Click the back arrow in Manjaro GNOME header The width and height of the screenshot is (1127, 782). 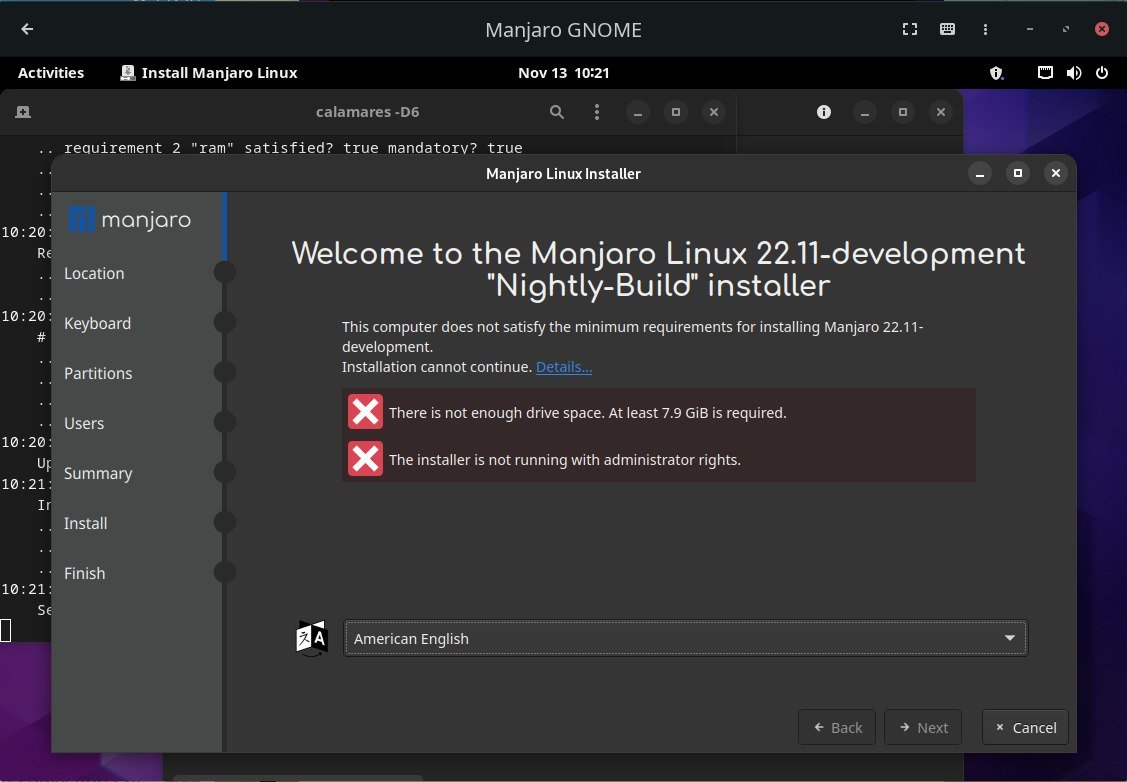pos(27,29)
